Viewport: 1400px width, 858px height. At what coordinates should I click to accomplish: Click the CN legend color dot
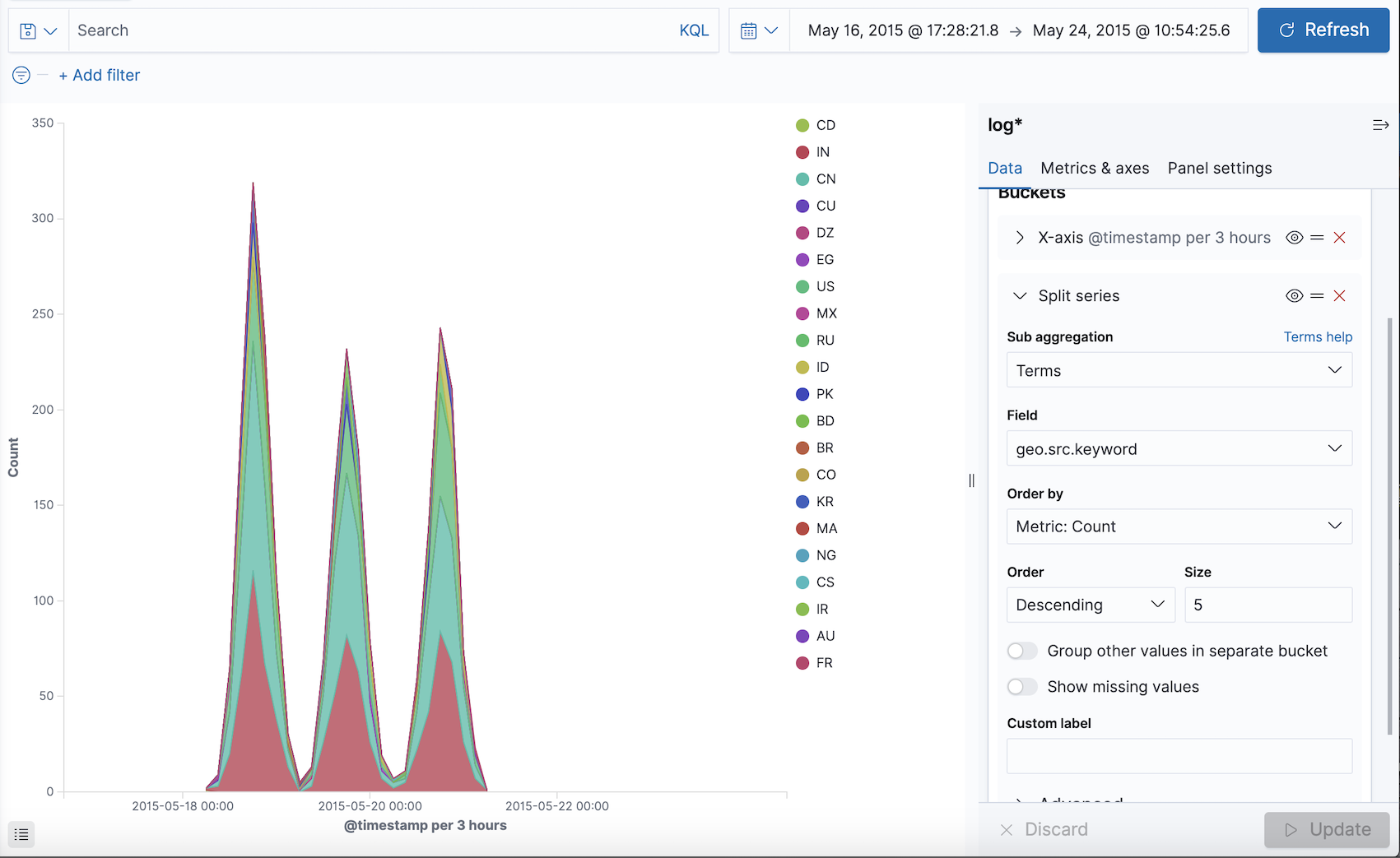pyautogui.click(x=802, y=179)
